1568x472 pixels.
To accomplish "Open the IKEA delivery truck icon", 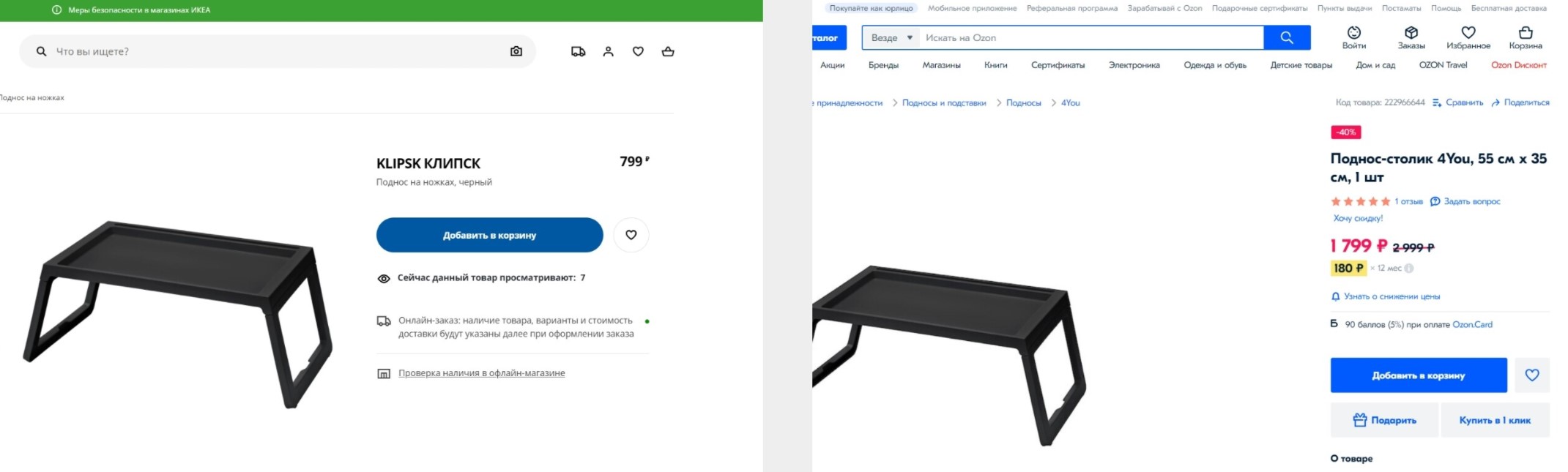I will coord(578,51).
